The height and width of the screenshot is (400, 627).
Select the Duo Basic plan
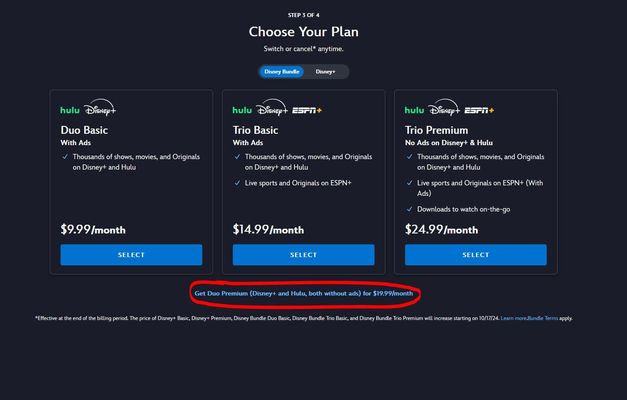pyautogui.click(x=131, y=255)
